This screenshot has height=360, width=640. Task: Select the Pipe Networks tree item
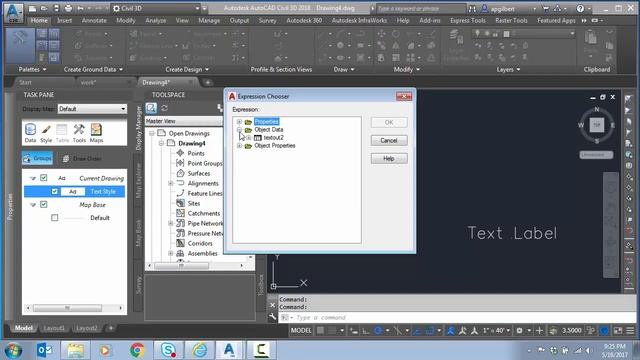(205, 223)
